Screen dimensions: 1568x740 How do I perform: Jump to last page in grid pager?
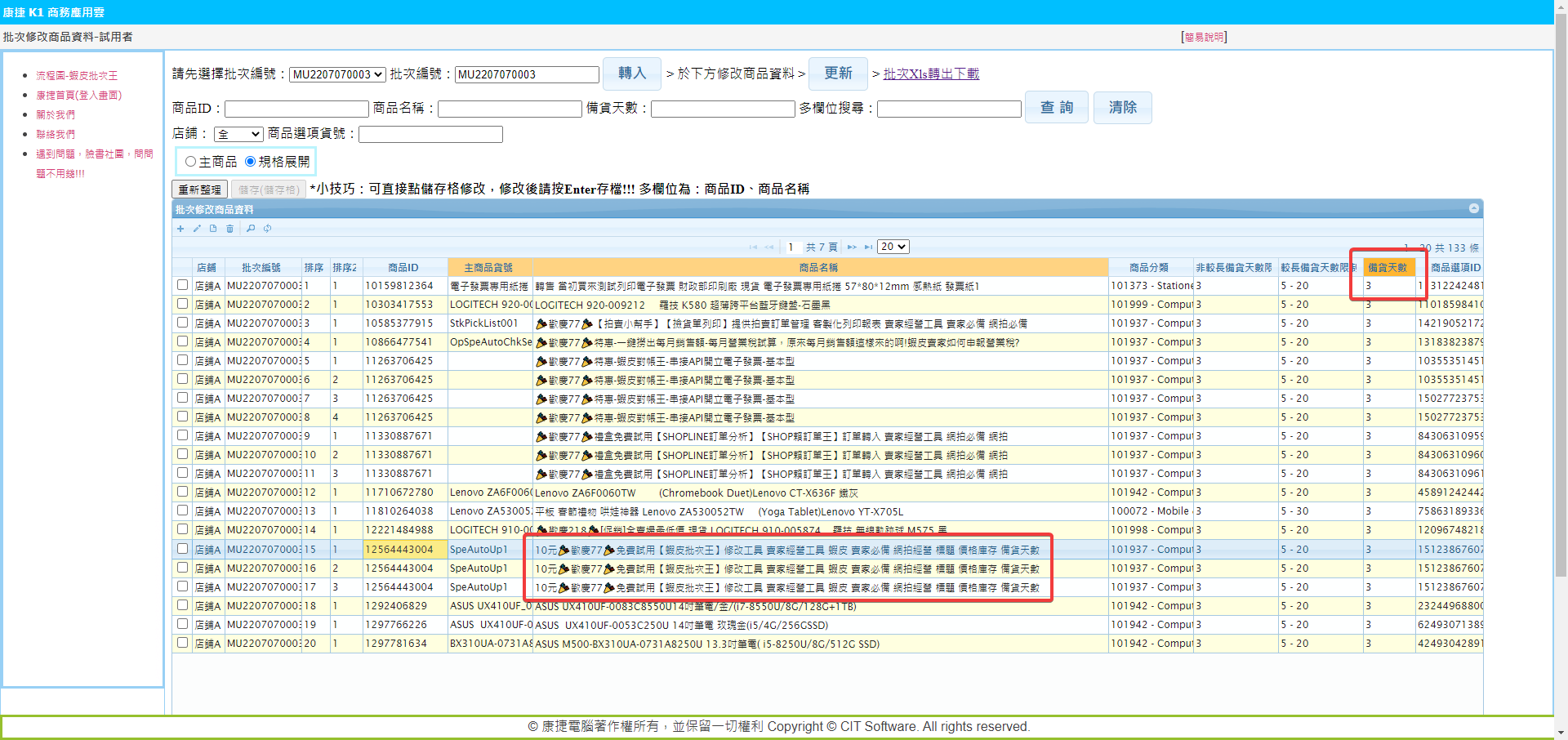point(868,247)
